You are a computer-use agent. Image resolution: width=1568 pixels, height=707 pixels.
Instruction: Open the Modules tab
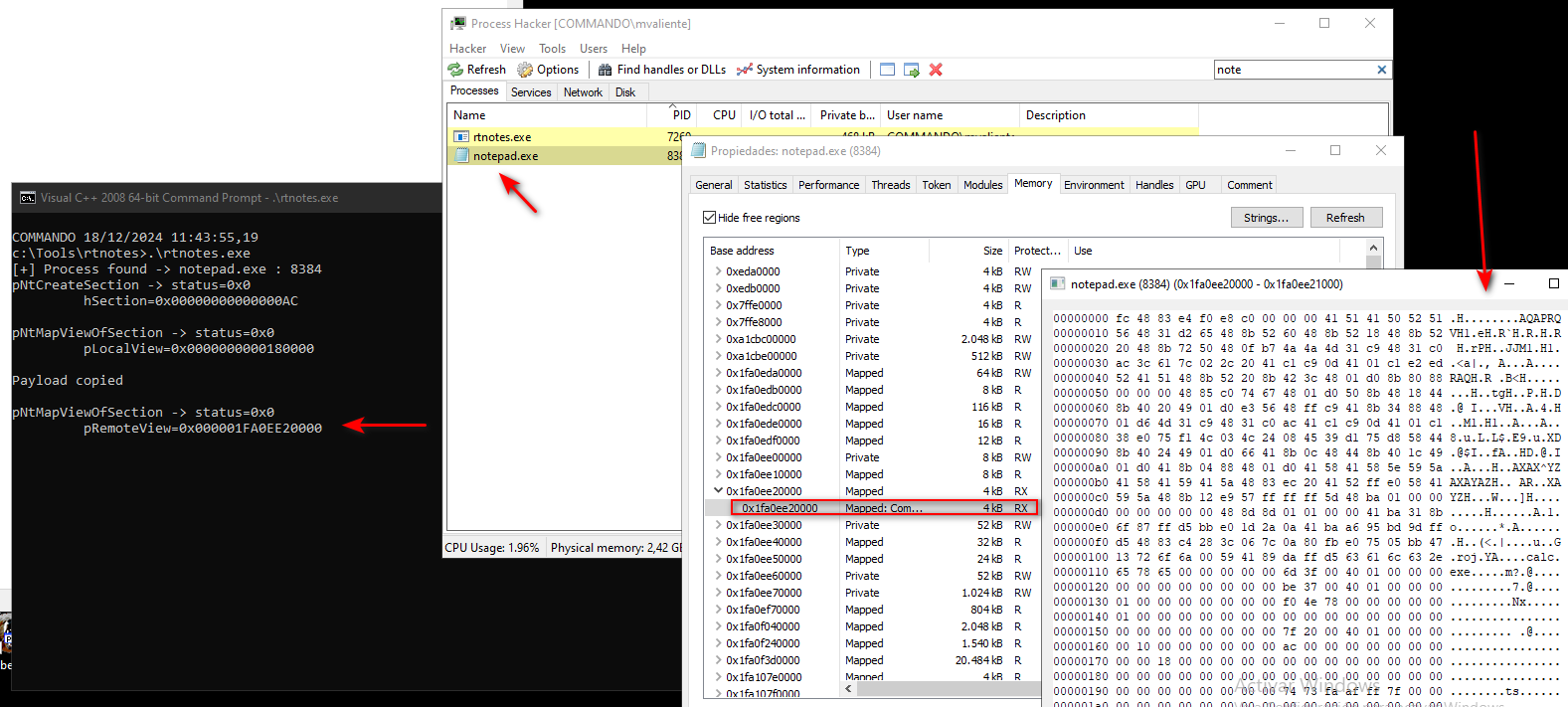pos(982,185)
